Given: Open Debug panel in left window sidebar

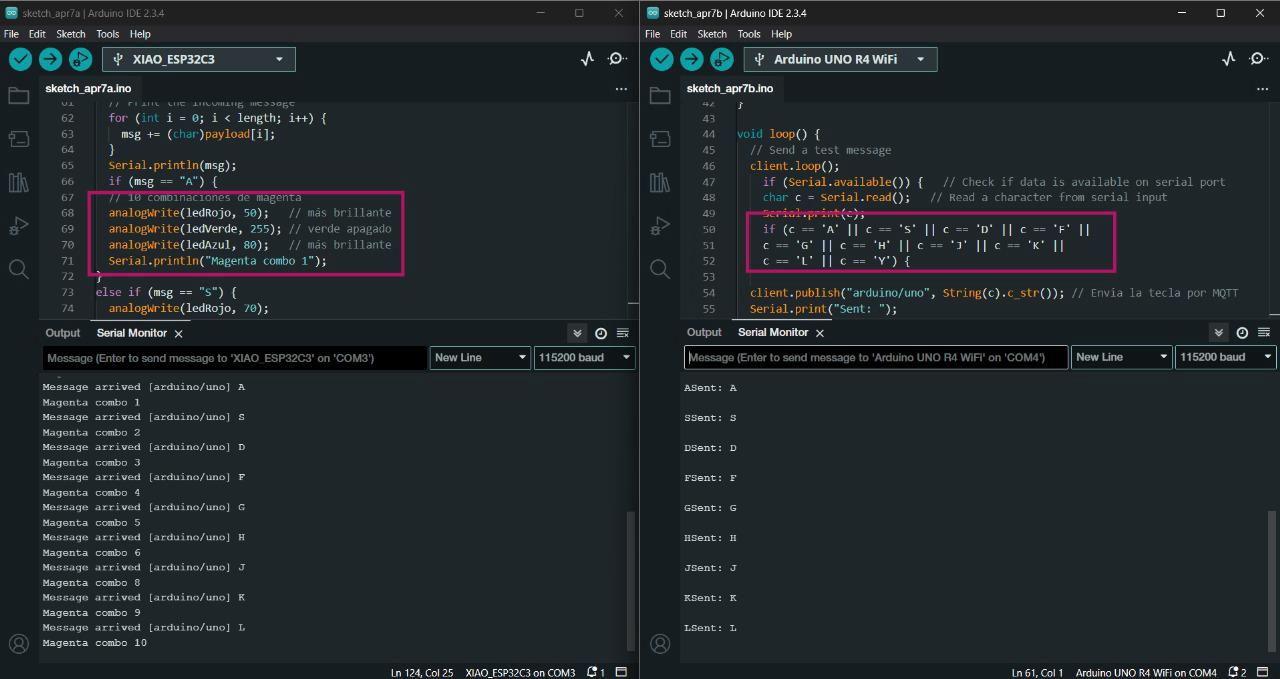Looking at the screenshot, I should click(18, 225).
